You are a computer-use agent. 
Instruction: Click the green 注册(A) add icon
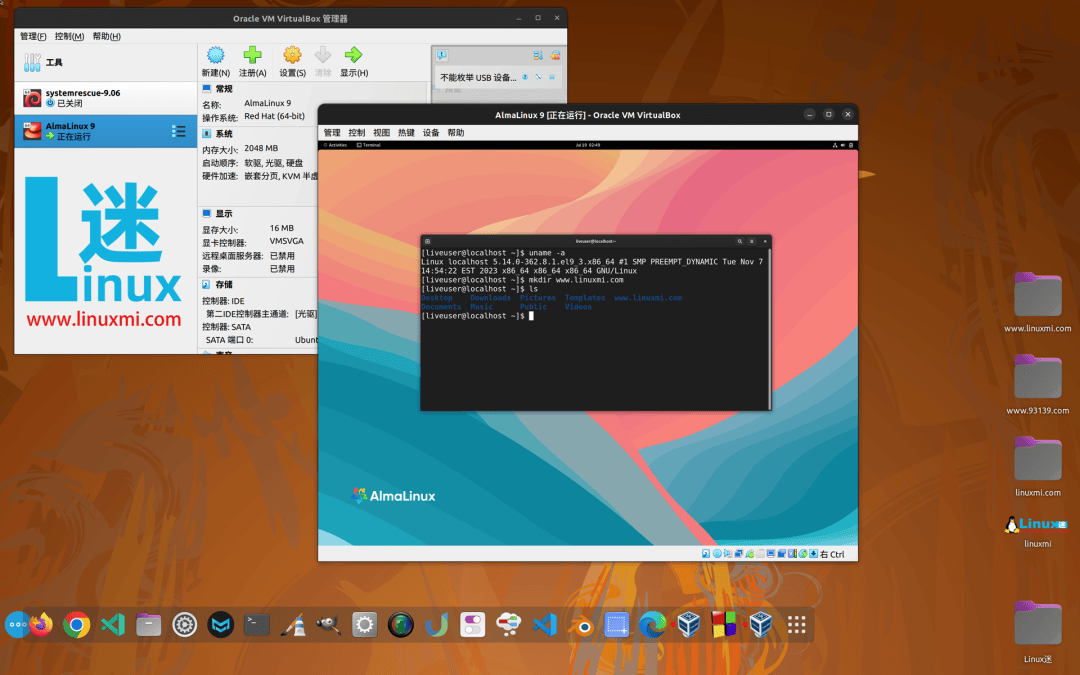click(253, 56)
